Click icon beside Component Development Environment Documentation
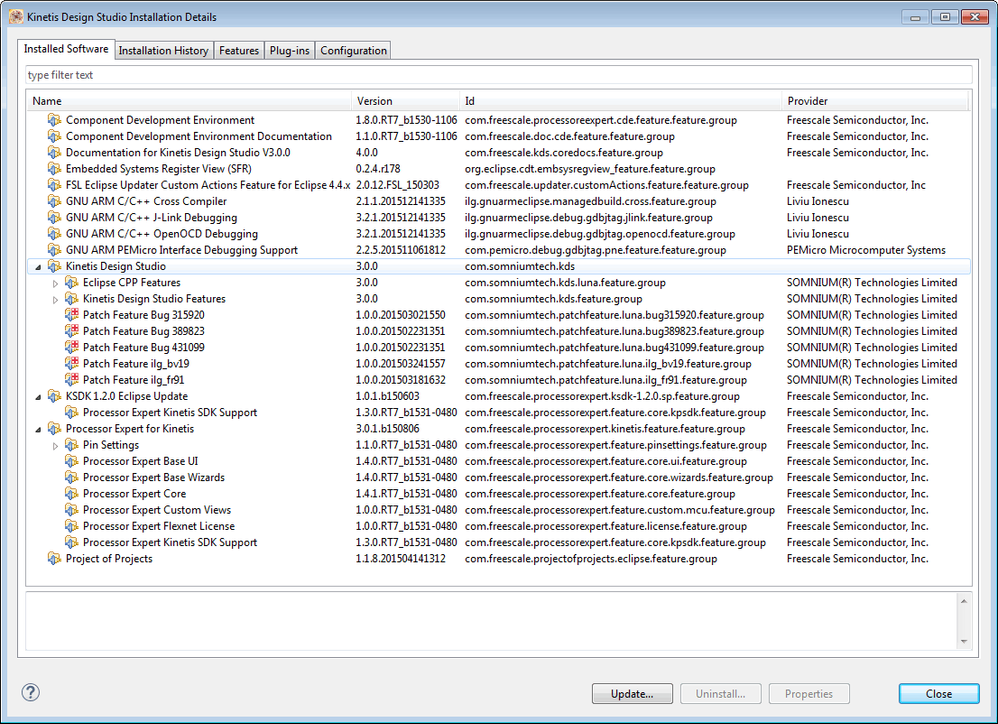This screenshot has height=724, width=998. pos(55,136)
